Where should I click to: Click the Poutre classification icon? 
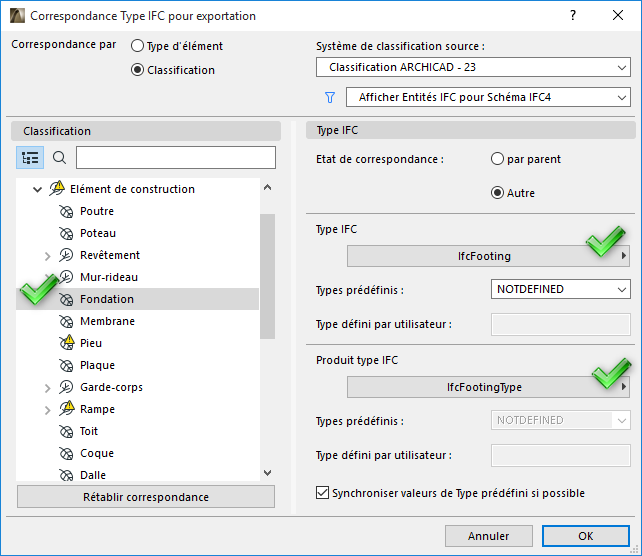(x=67, y=211)
